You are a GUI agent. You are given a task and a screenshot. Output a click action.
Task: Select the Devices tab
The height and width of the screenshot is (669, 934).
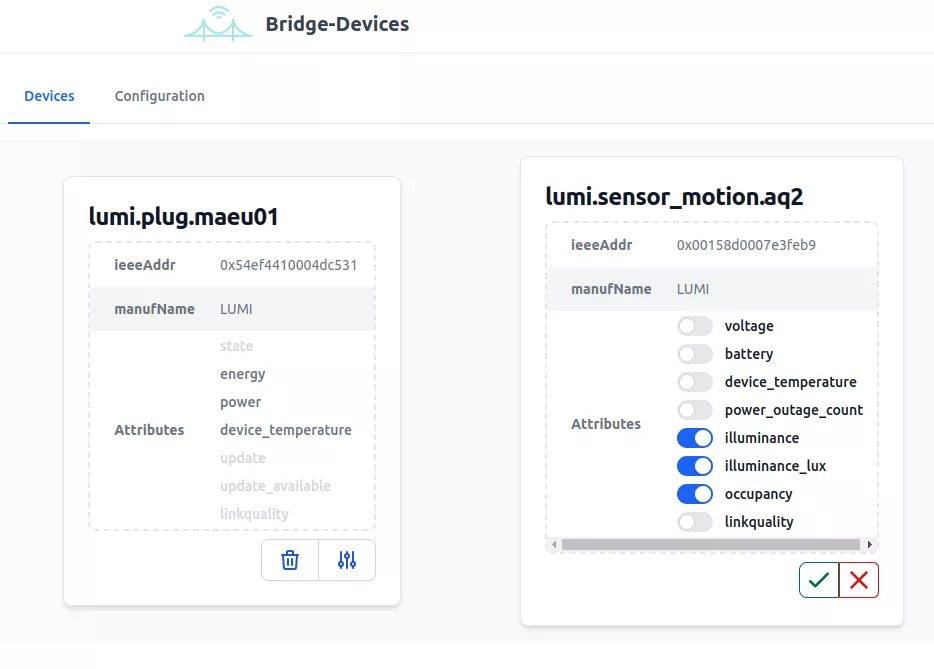coord(48,96)
